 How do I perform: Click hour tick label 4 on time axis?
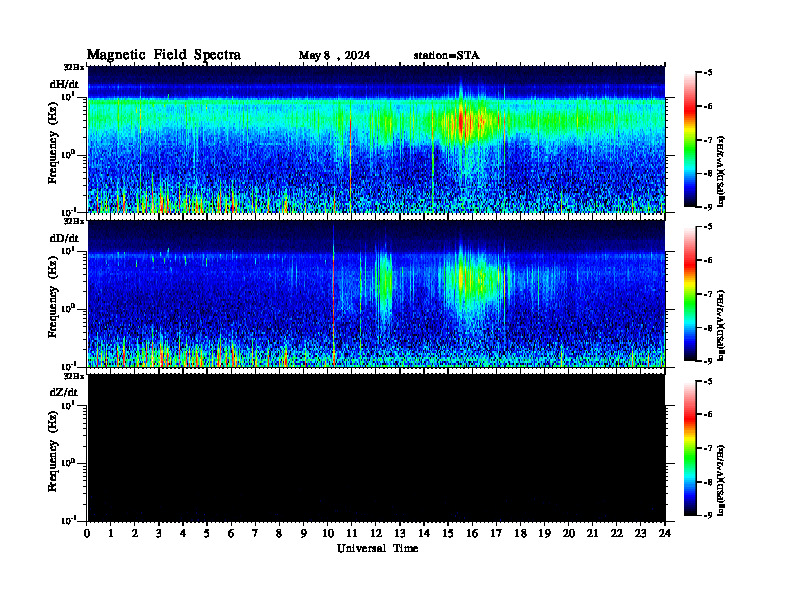(183, 534)
